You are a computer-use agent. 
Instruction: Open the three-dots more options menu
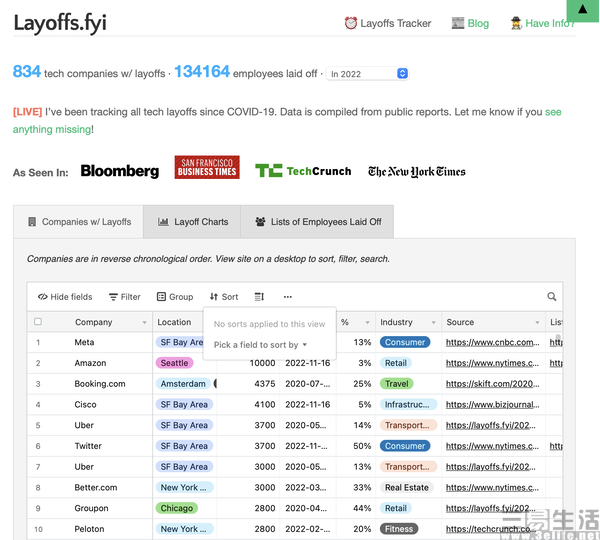(x=288, y=297)
